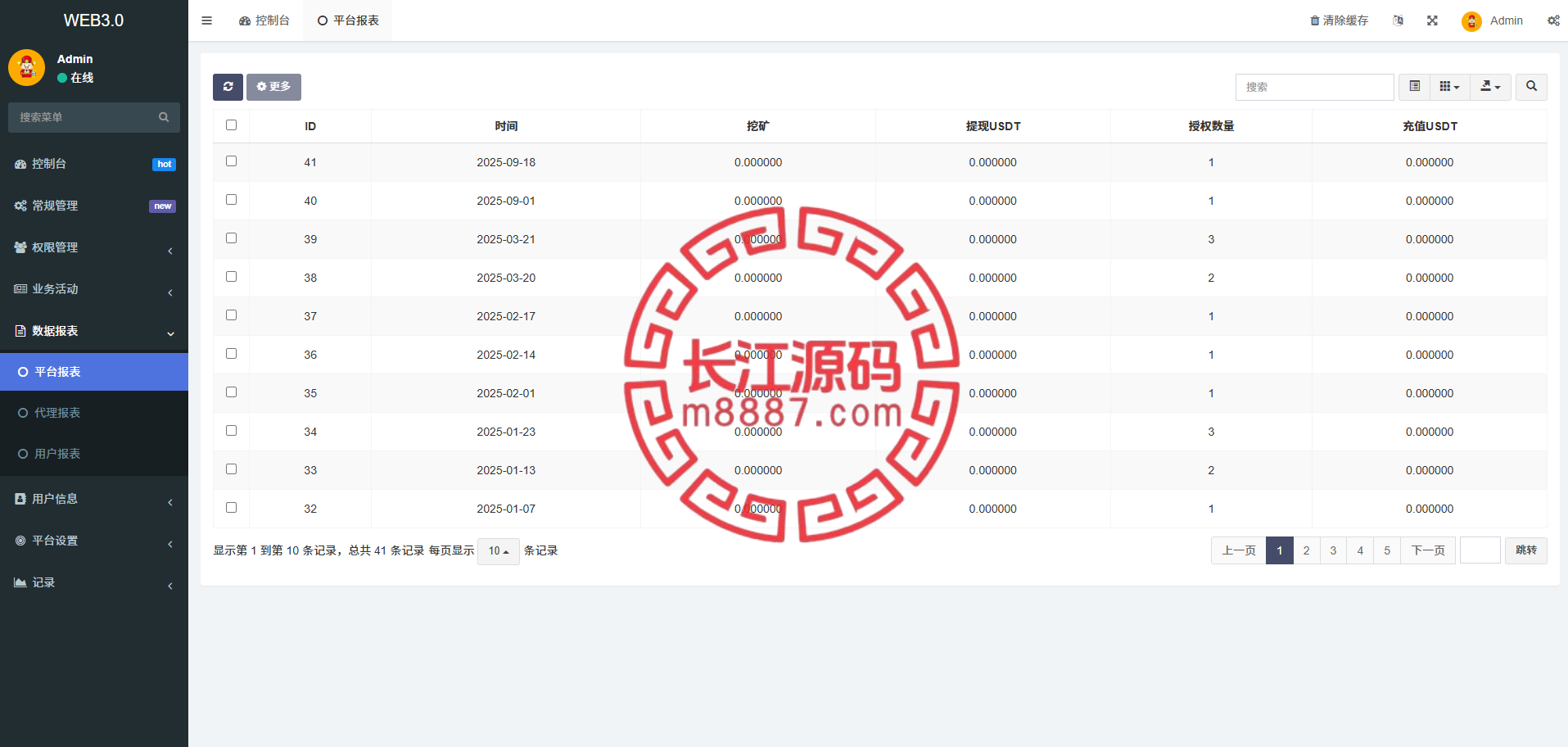Expand the 权限管理 sidebar menu
The width and height of the screenshot is (1568, 747).
click(94, 247)
